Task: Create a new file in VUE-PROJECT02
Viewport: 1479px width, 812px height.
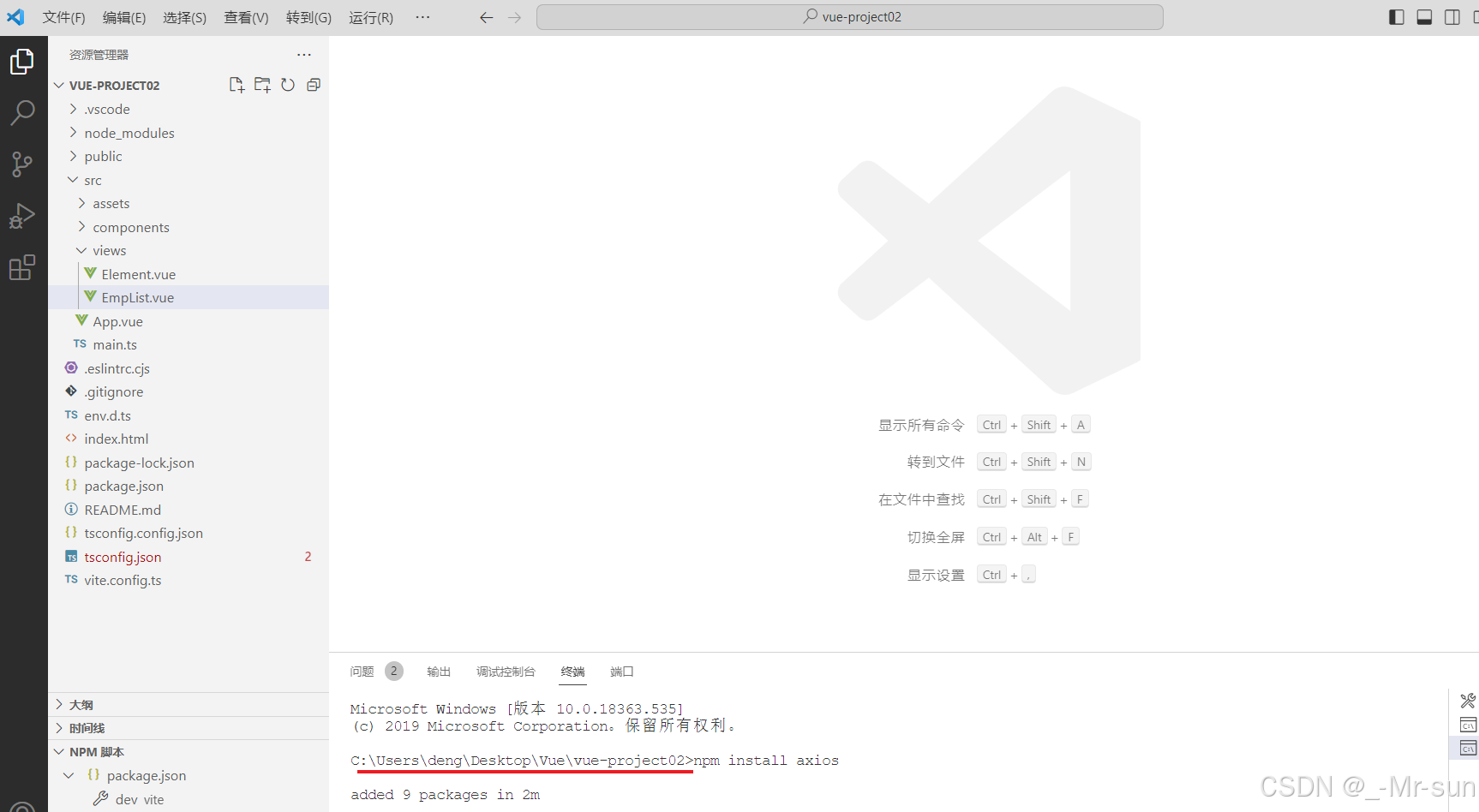Action: [237, 85]
